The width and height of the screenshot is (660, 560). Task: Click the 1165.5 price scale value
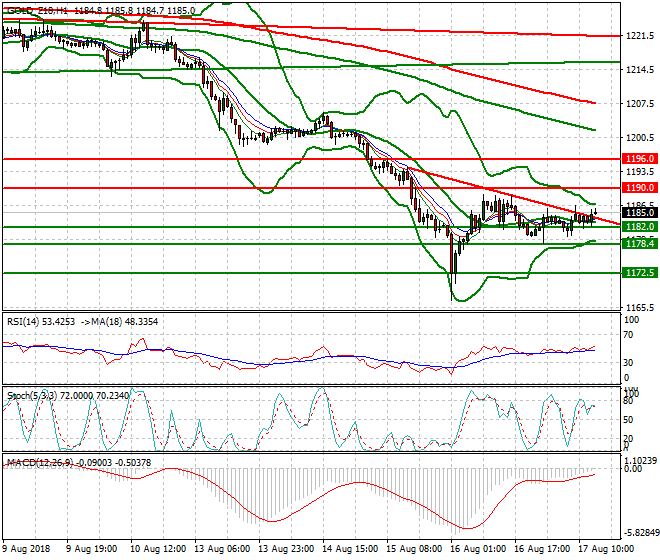[x=640, y=308]
